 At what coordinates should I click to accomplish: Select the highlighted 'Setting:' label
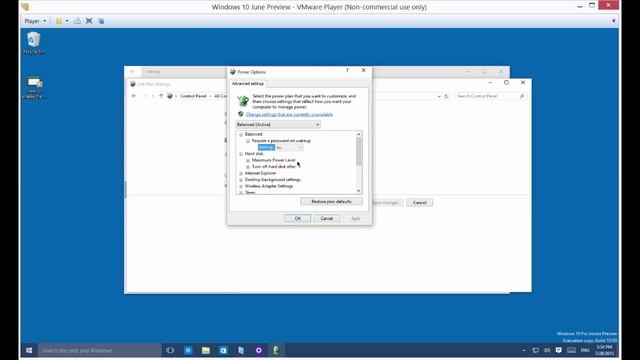click(267, 147)
